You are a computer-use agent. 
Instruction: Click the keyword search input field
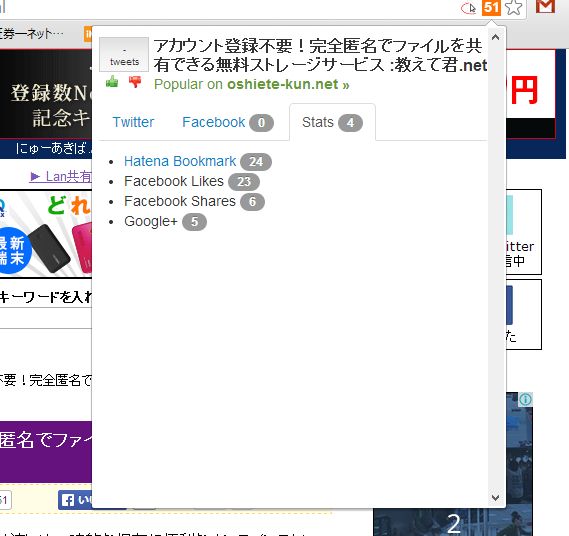click(x=46, y=297)
